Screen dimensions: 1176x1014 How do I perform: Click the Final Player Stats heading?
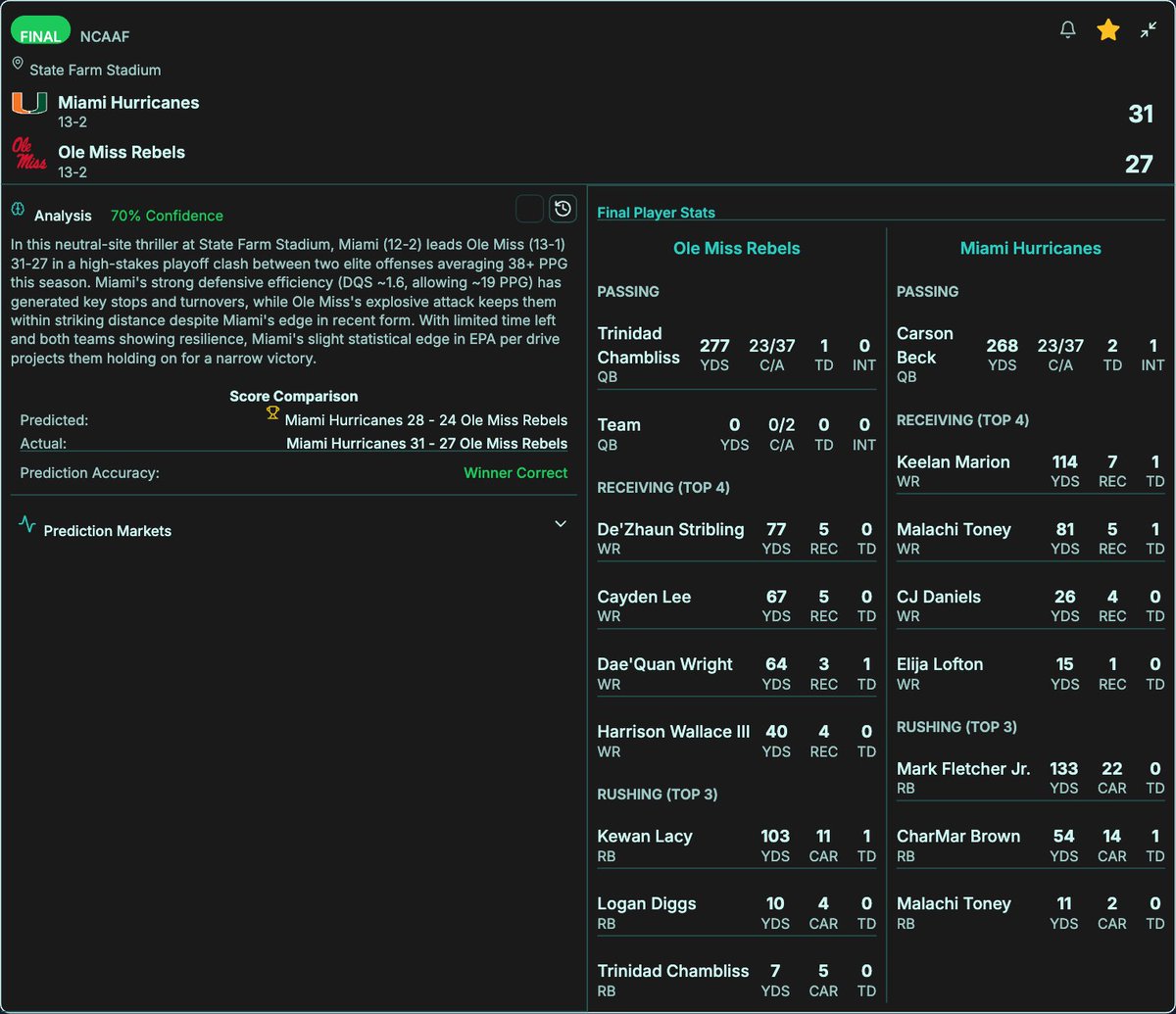point(657,213)
